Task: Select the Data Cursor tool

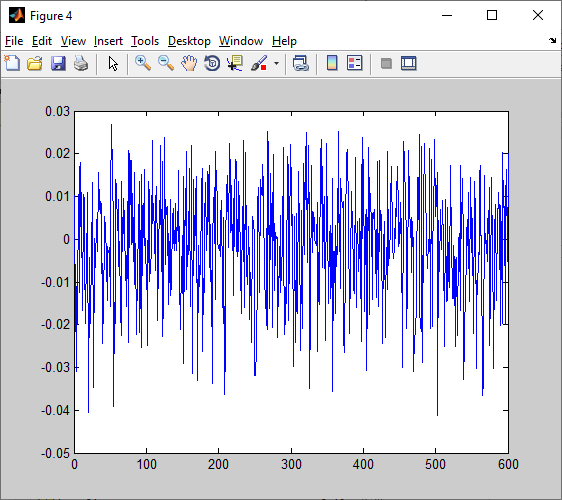Action: (x=235, y=63)
